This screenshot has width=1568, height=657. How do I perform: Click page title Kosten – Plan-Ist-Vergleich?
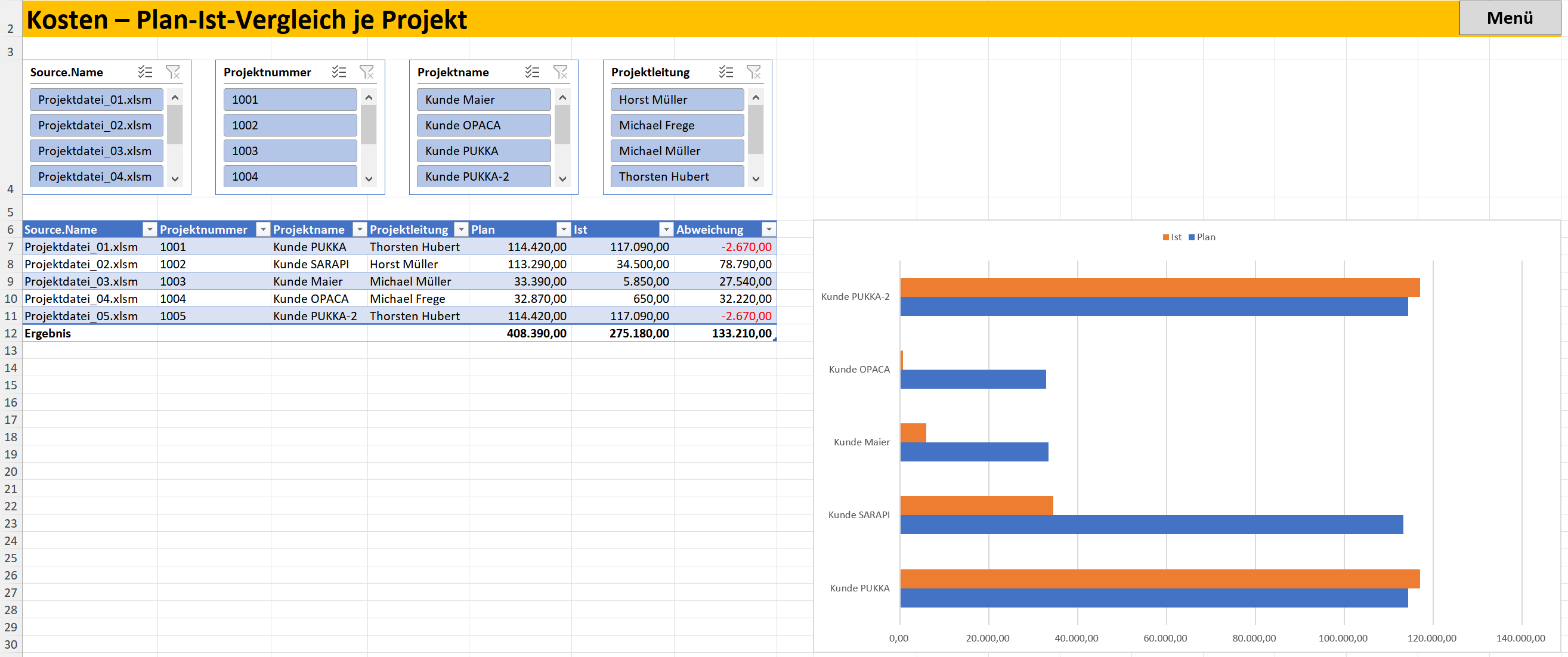click(x=246, y=20)
